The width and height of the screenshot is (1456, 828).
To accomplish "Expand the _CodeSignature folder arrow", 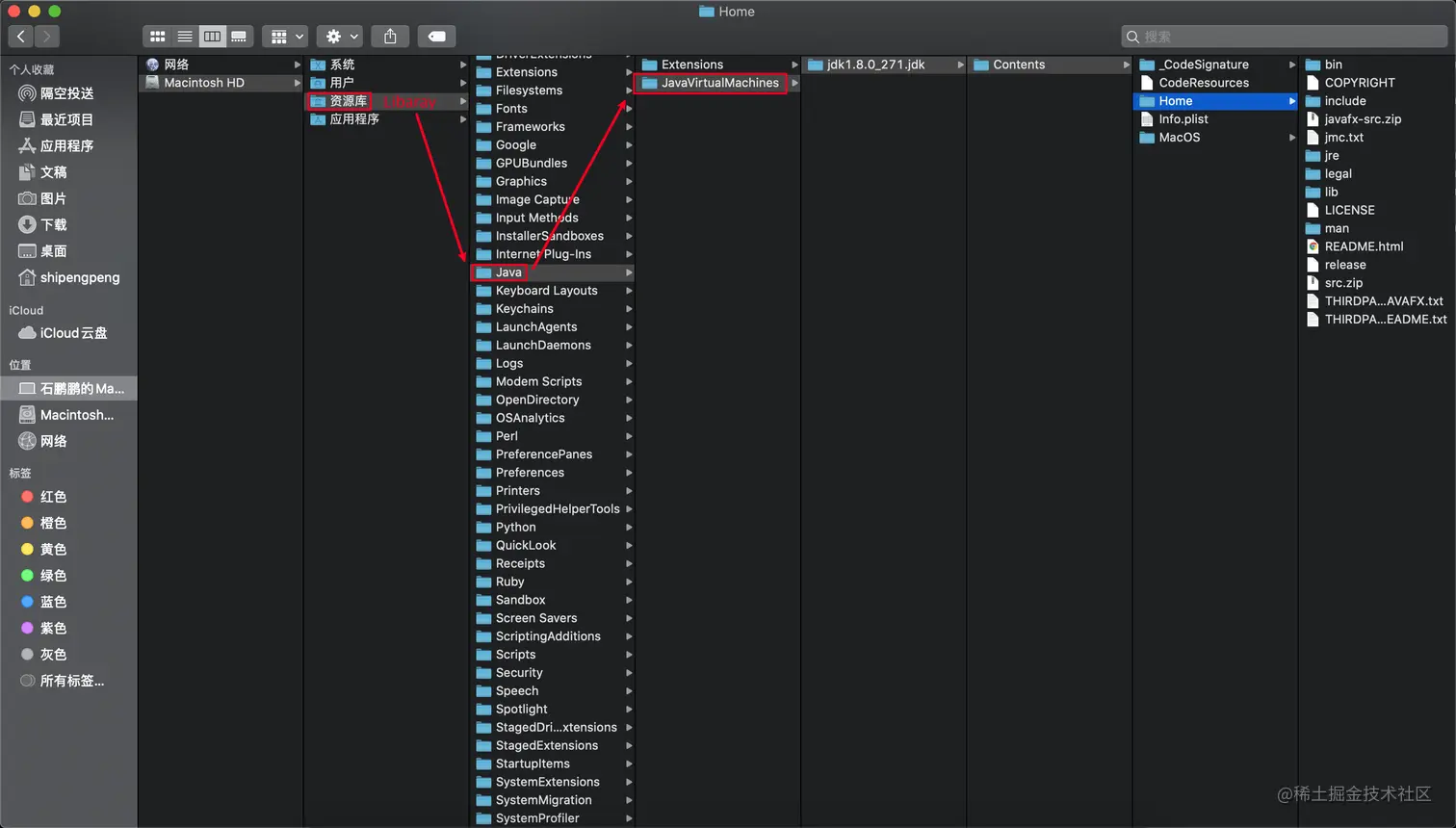I will coord(1292,65).
